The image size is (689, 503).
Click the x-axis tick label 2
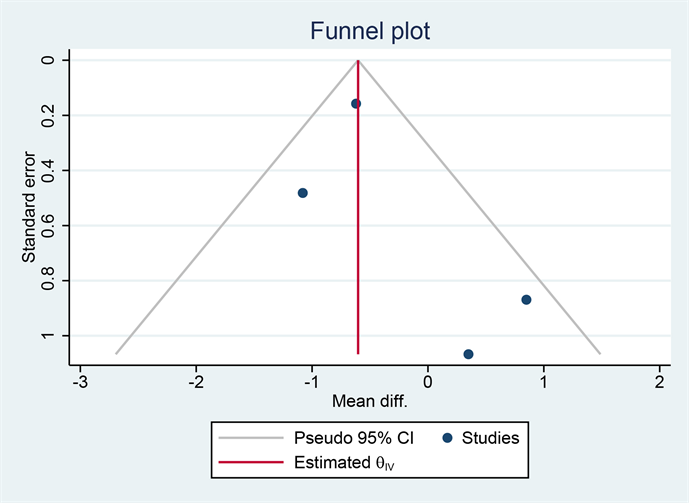pyautogui.click(x=660, y=383)
